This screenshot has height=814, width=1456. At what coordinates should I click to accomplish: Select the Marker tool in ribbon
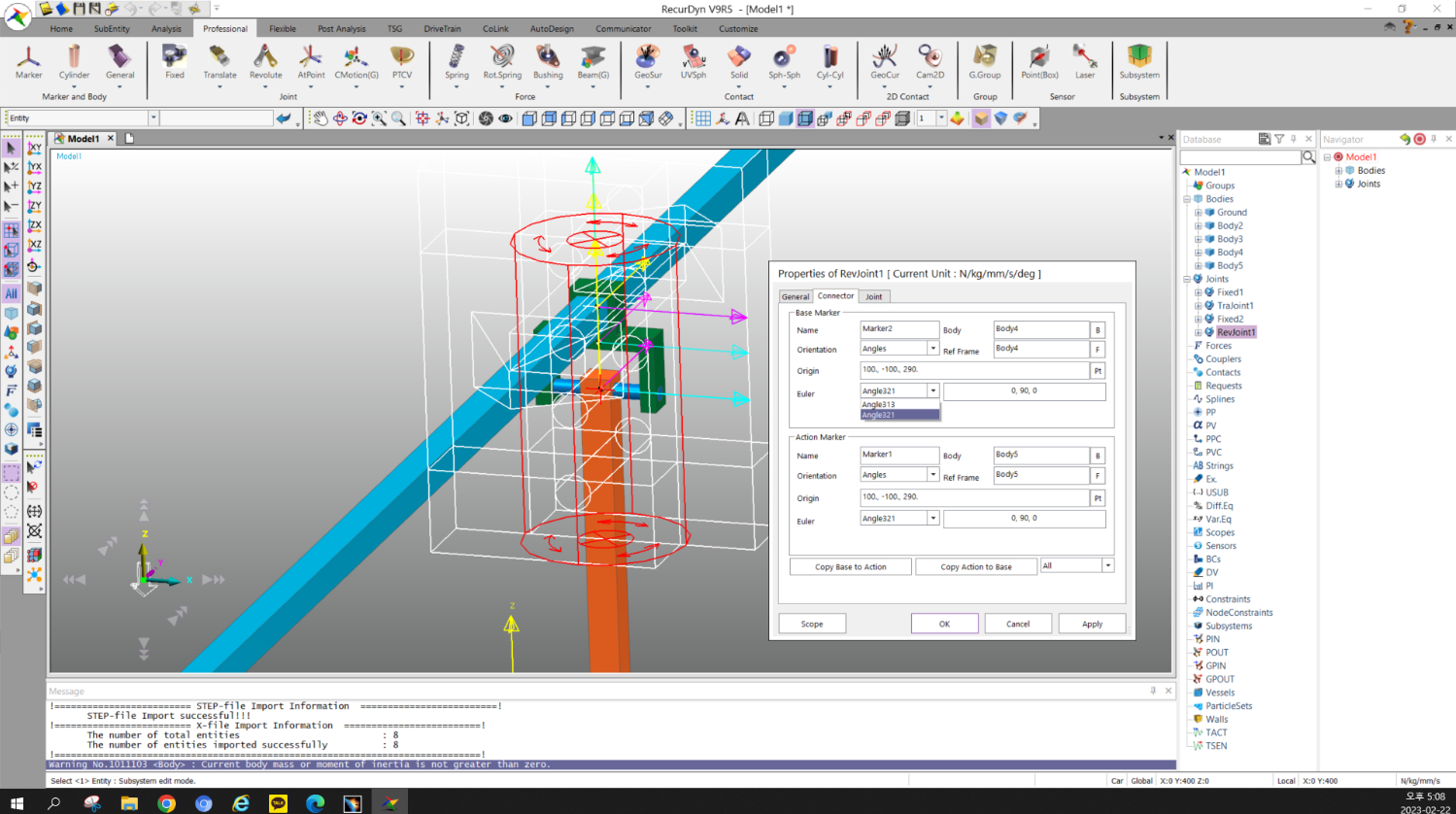(x=28, y=62)
